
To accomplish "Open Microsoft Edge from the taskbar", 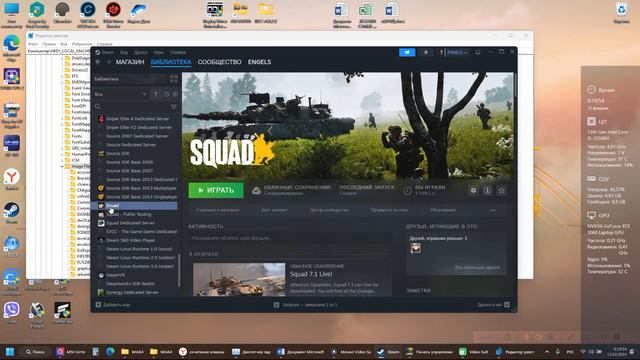I will pos(110,351).
